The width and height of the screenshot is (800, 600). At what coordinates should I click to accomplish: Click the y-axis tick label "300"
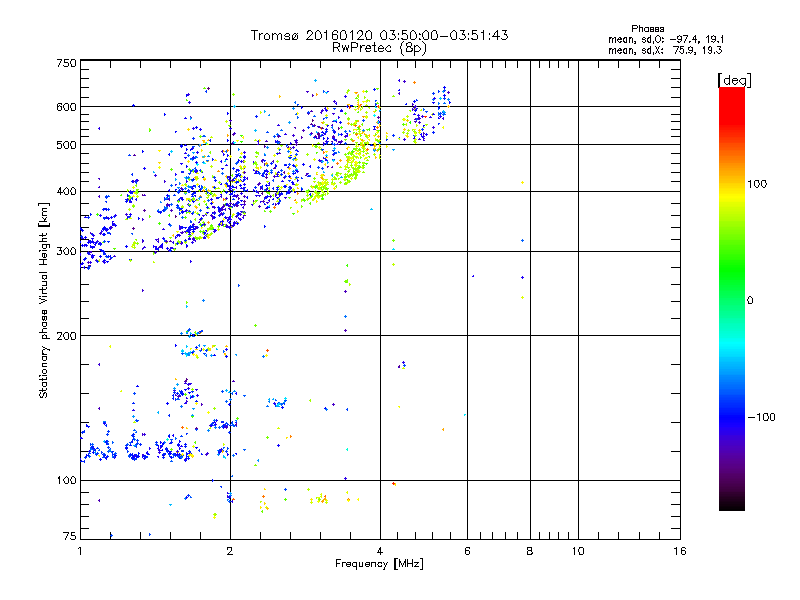[x=66, y=252]
